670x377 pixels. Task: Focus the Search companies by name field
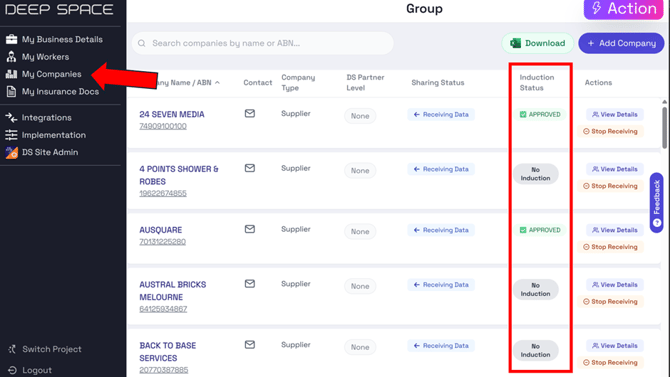click(263, 43)
